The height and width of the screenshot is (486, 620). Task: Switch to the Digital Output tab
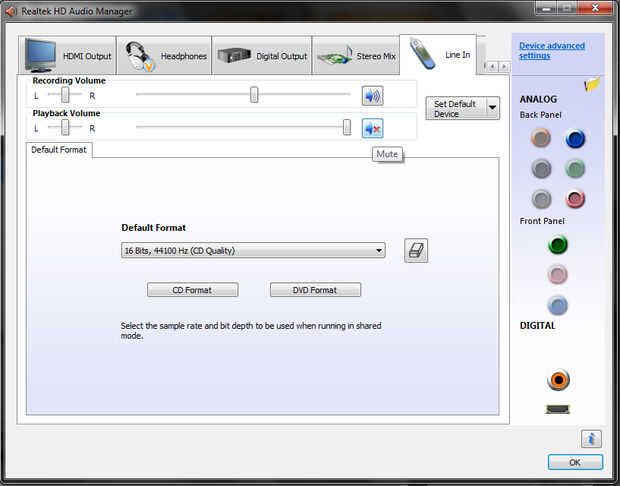pos(262,56)
